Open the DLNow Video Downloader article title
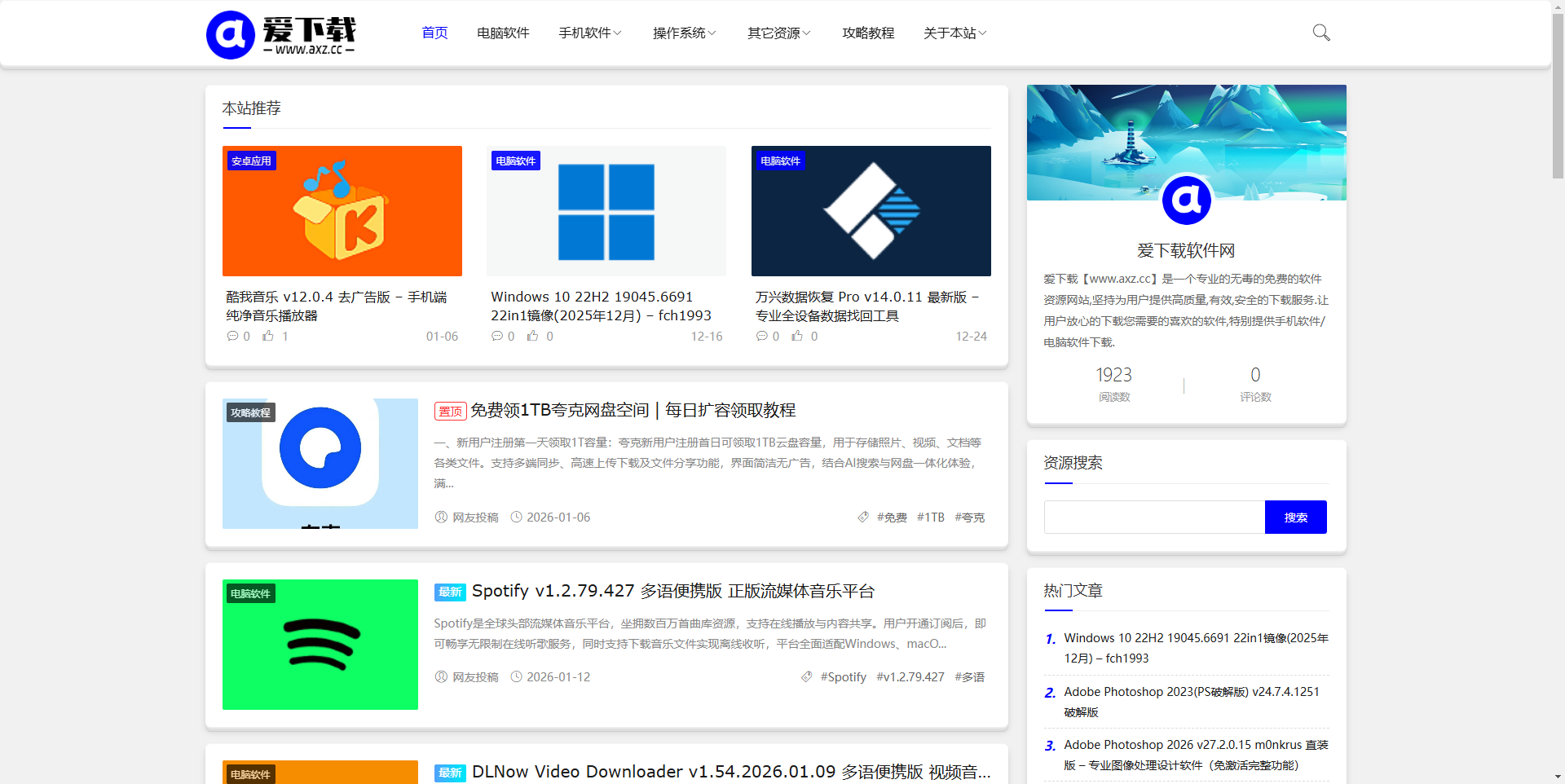Screen dimensions: 1565x784 coord(731,772)
